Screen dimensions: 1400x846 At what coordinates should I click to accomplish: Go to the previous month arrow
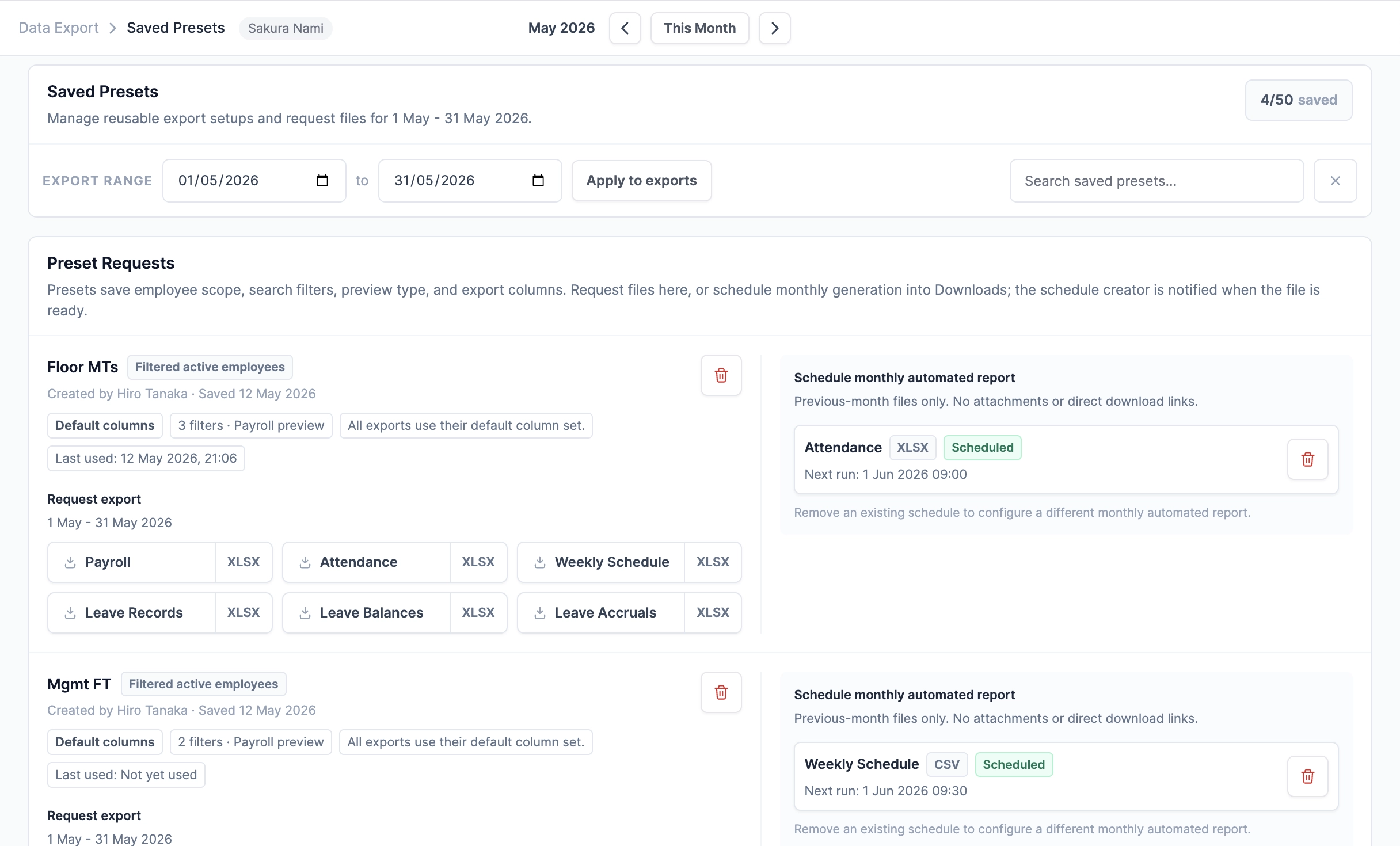625,28
